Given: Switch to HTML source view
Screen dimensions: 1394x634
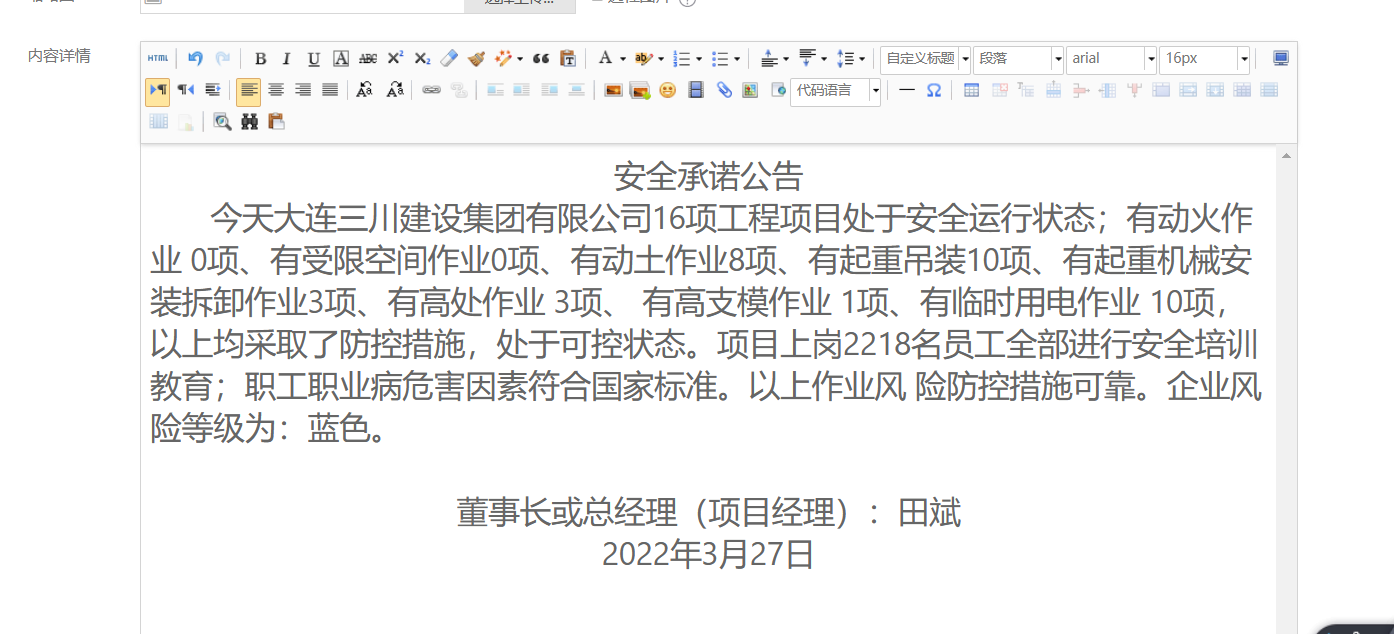Looking at the screenshot, I should point(158,59).
